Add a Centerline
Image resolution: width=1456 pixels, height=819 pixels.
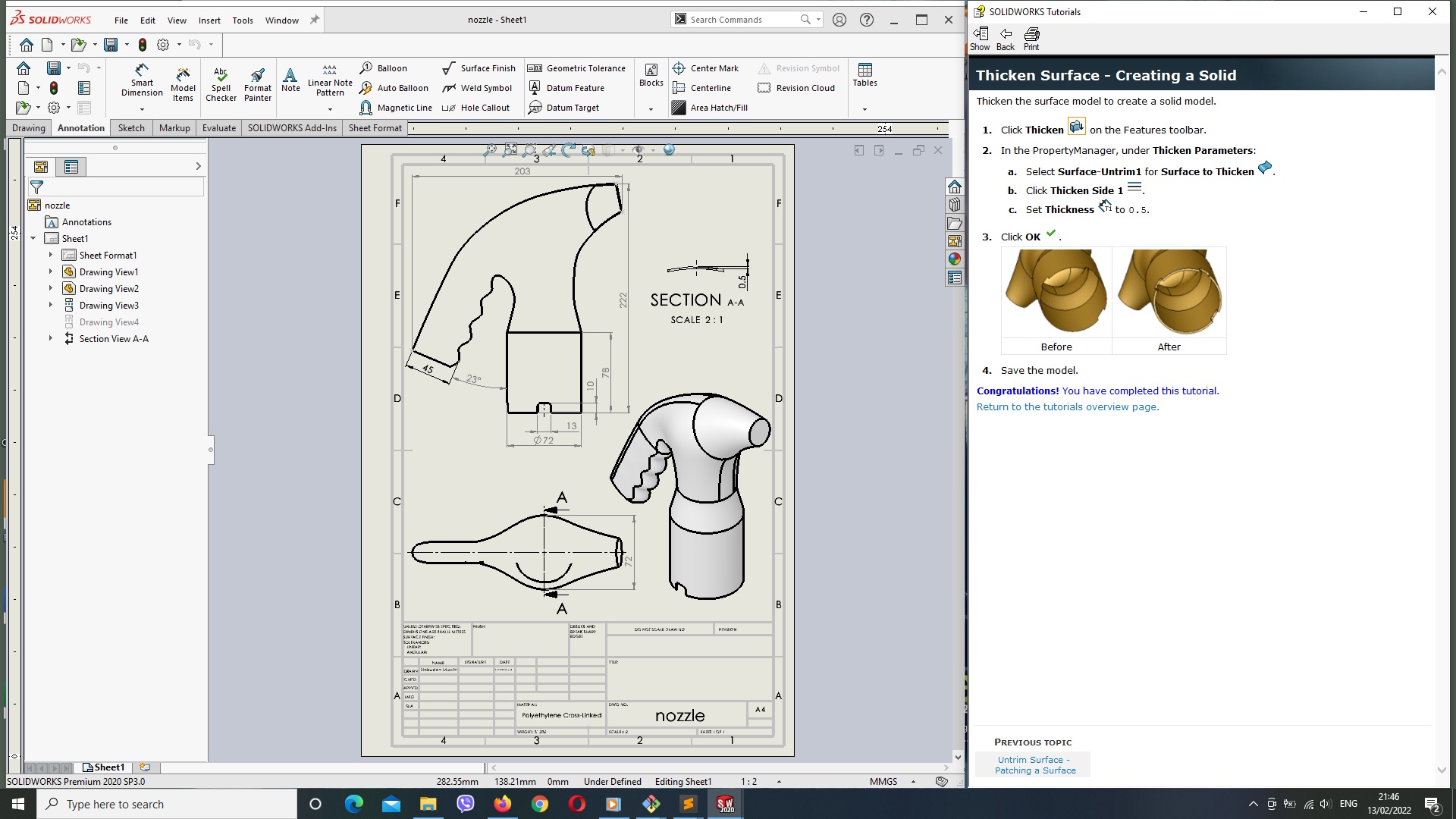point(701,88)
